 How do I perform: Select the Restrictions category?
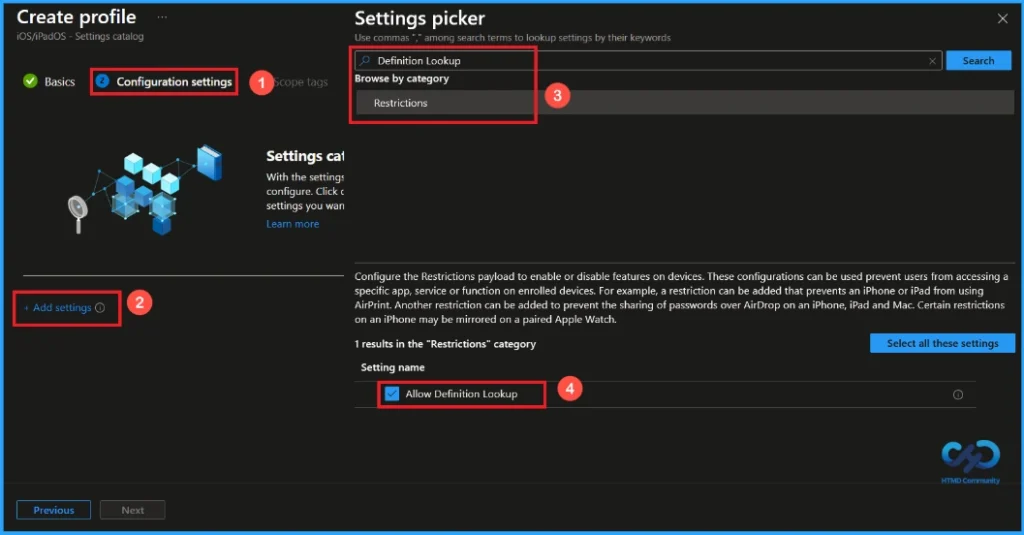point(684,103)
